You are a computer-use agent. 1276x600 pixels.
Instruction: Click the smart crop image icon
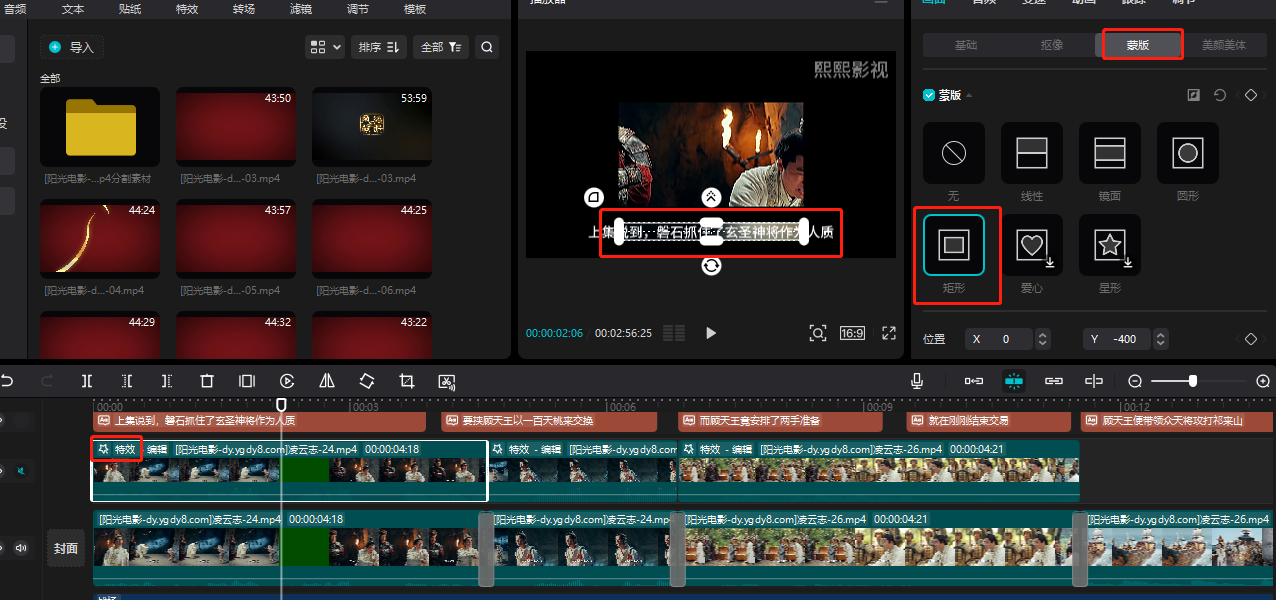447,381
